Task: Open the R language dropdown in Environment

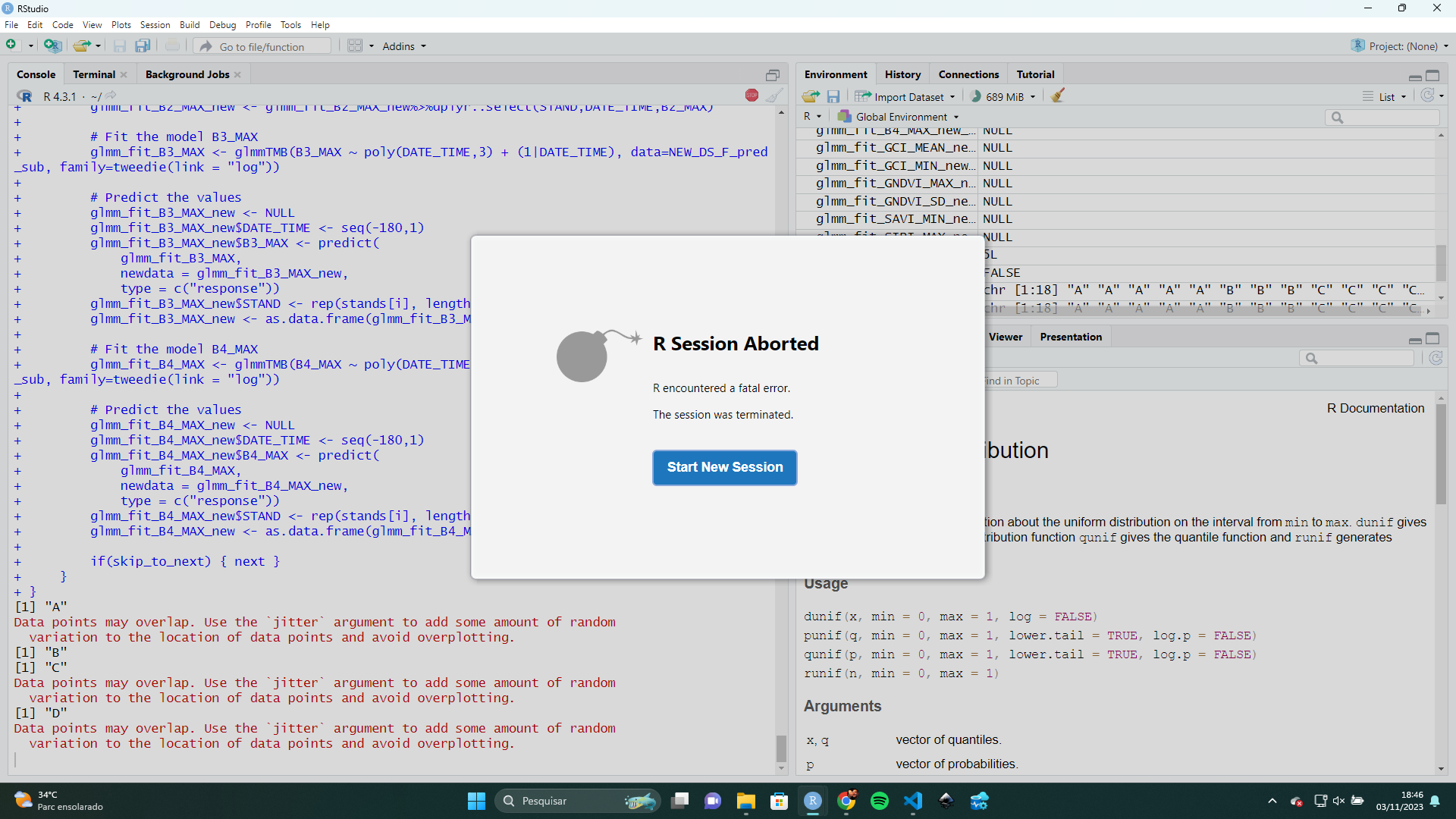Action: pos(812,117)
